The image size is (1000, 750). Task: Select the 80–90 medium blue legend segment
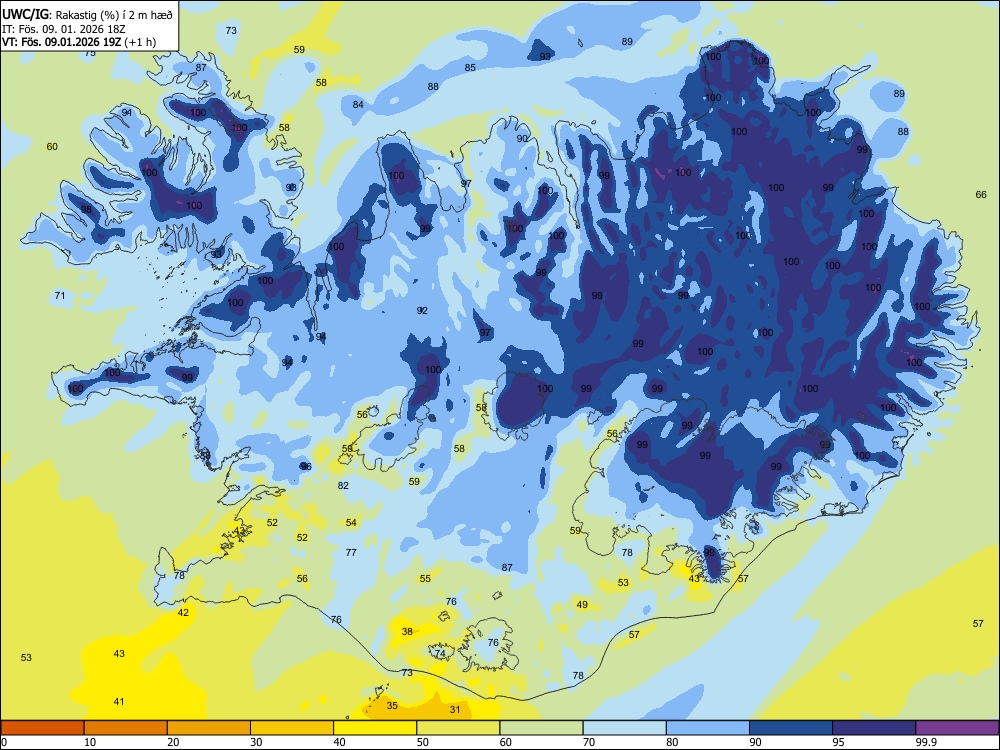[x=708, y=728]
